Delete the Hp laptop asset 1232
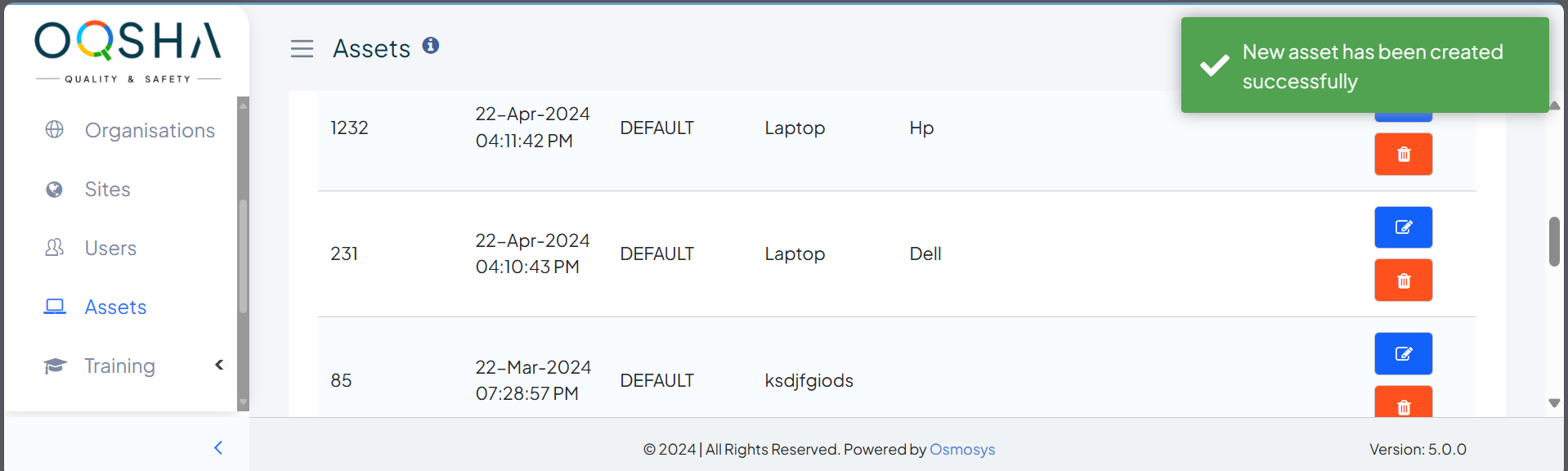1568x471 pixels. coord(1403,155)
